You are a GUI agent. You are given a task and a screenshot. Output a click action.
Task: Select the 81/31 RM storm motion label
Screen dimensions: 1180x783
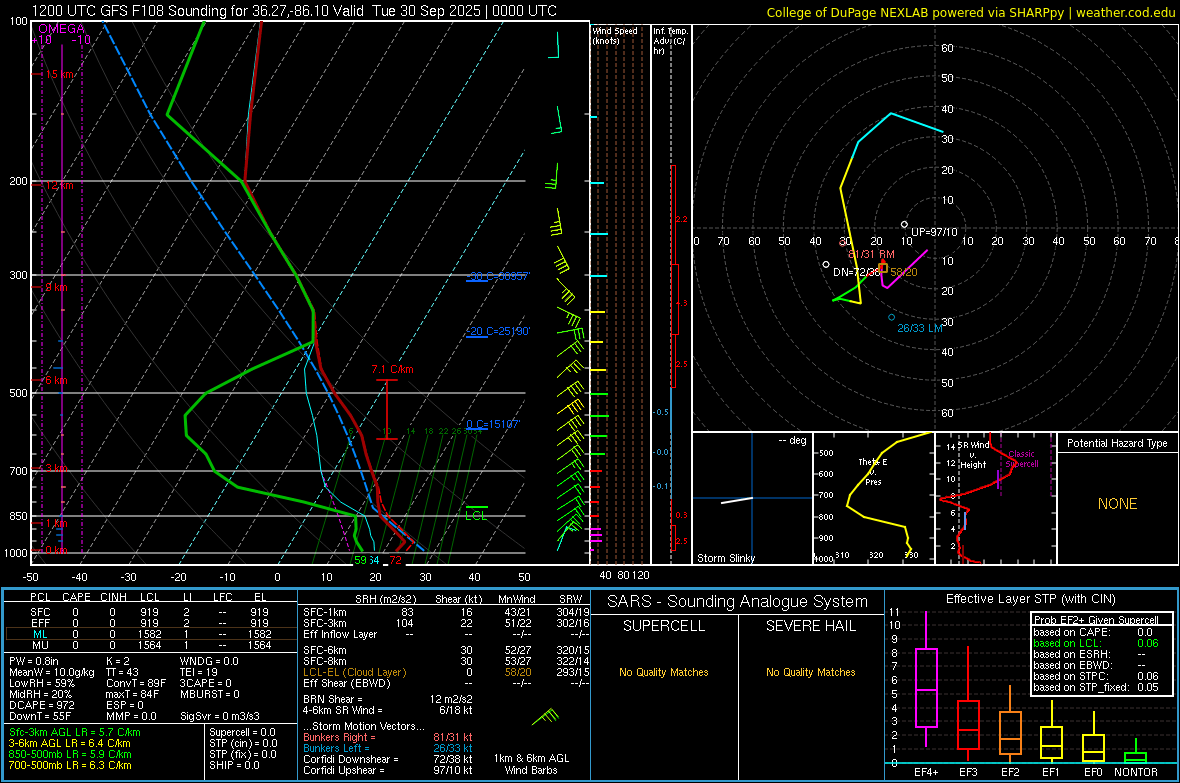coord(871,254)
